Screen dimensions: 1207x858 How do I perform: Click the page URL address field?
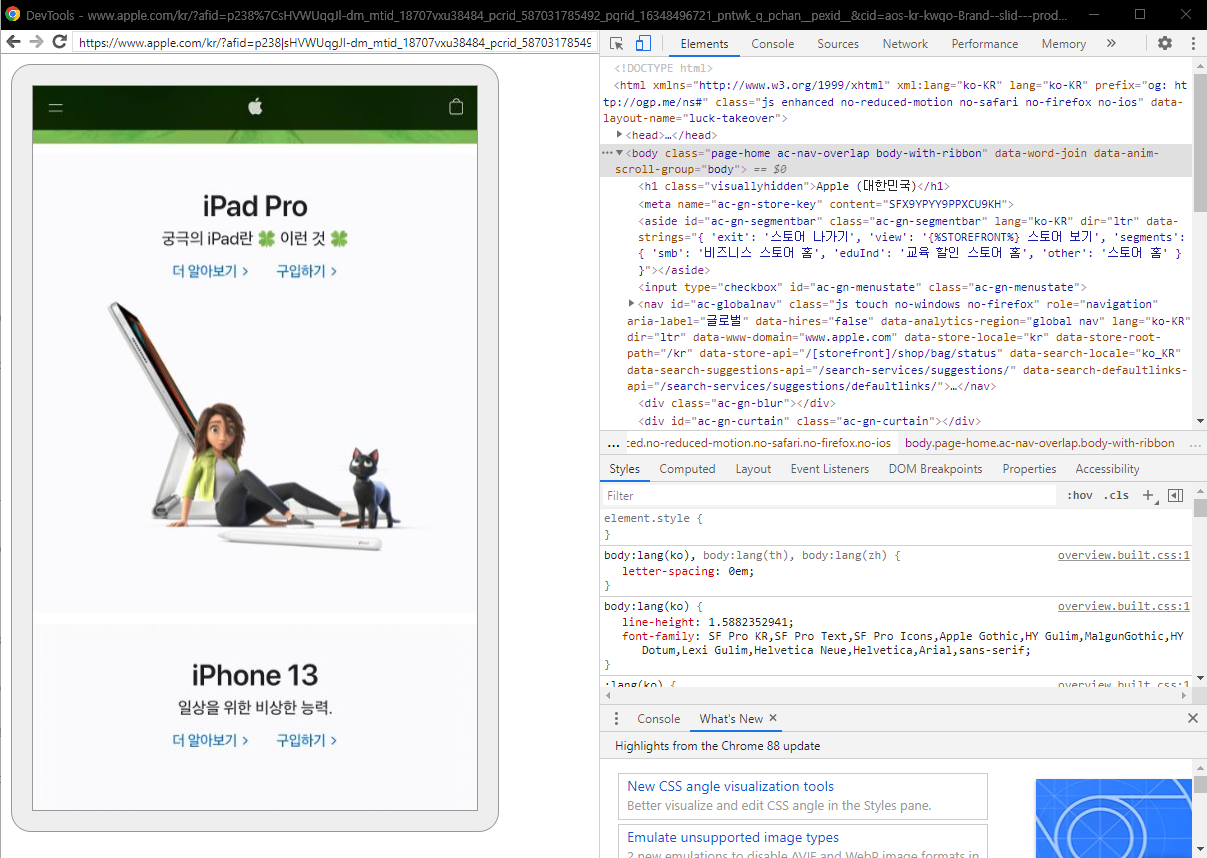pos(334,42)
